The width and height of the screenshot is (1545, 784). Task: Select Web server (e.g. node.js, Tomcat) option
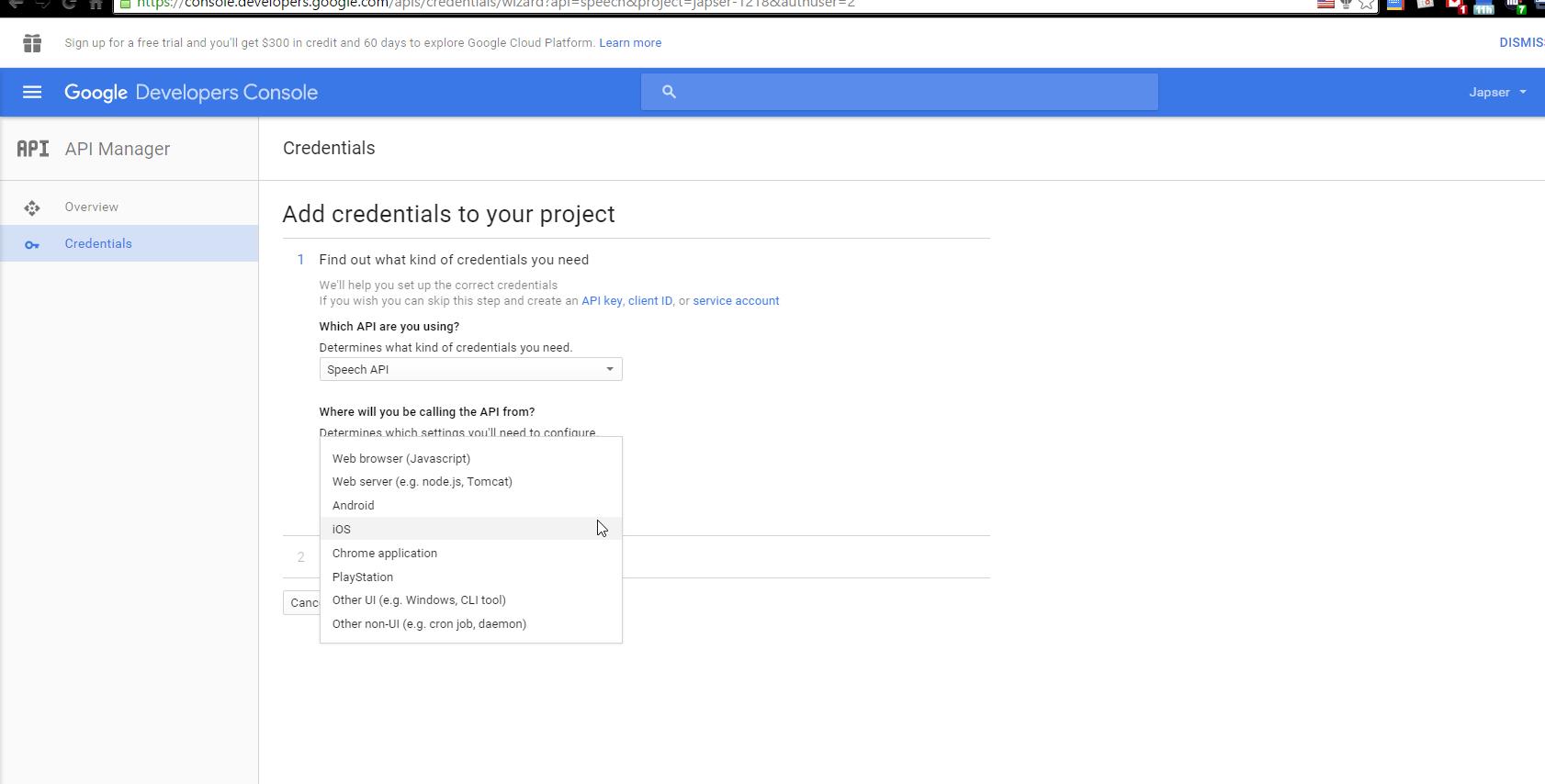470,481
